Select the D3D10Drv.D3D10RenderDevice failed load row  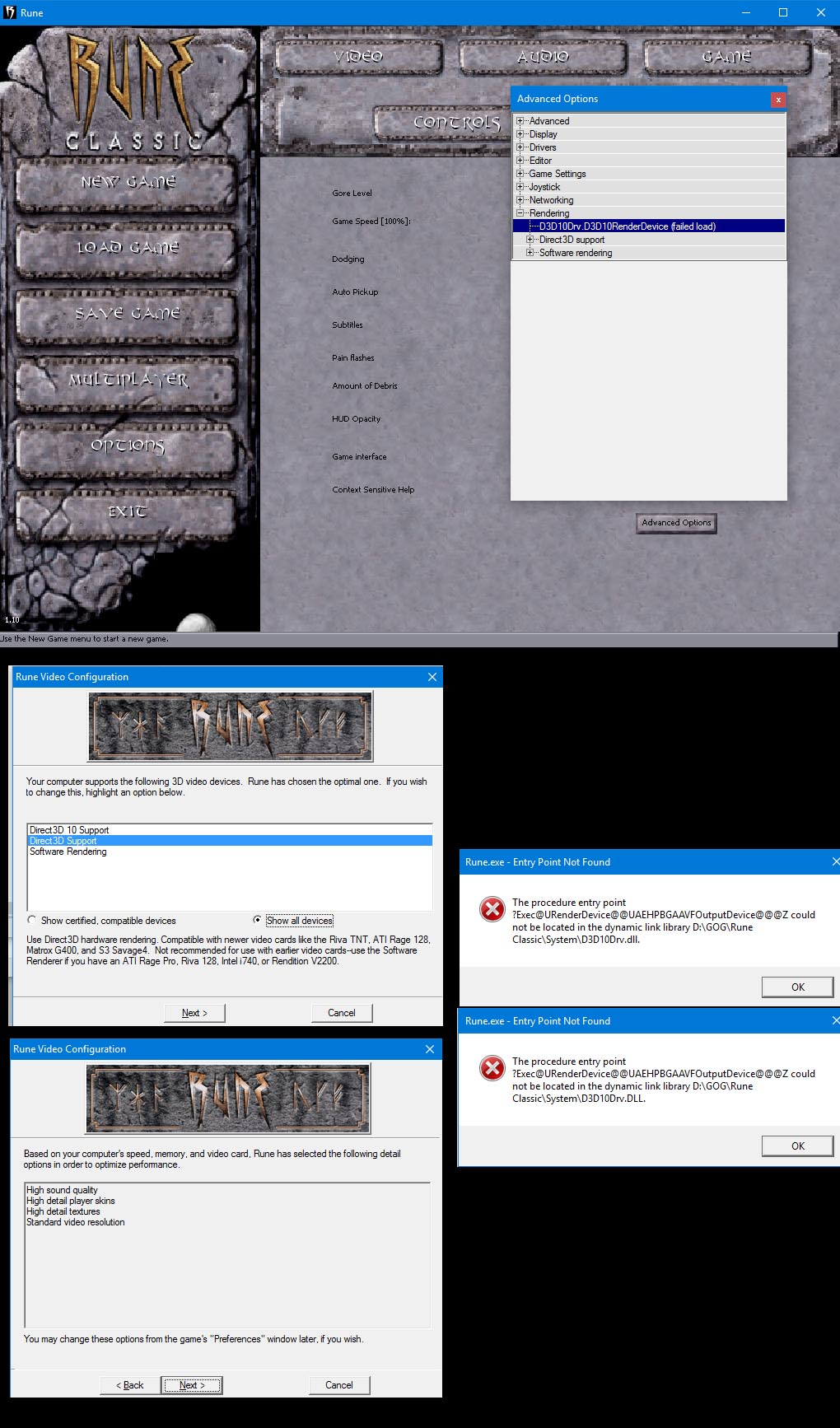click(648, 226)
